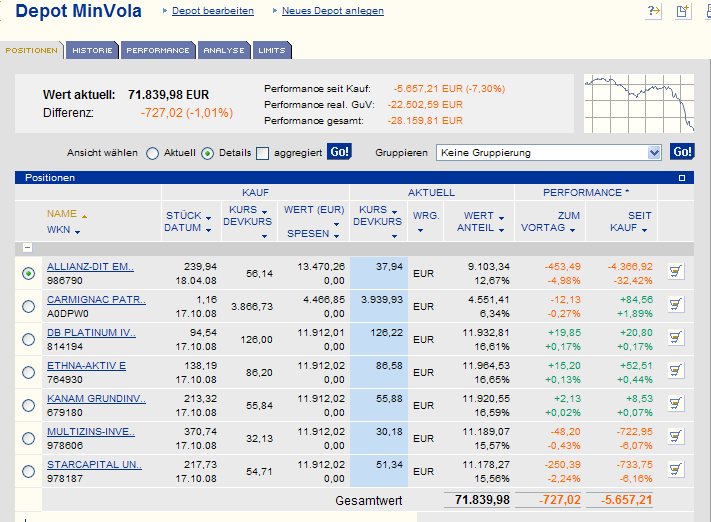Click the shopping cart icon for ALLIANZ-DIT EM
The image size is (711, 522).
675,271
